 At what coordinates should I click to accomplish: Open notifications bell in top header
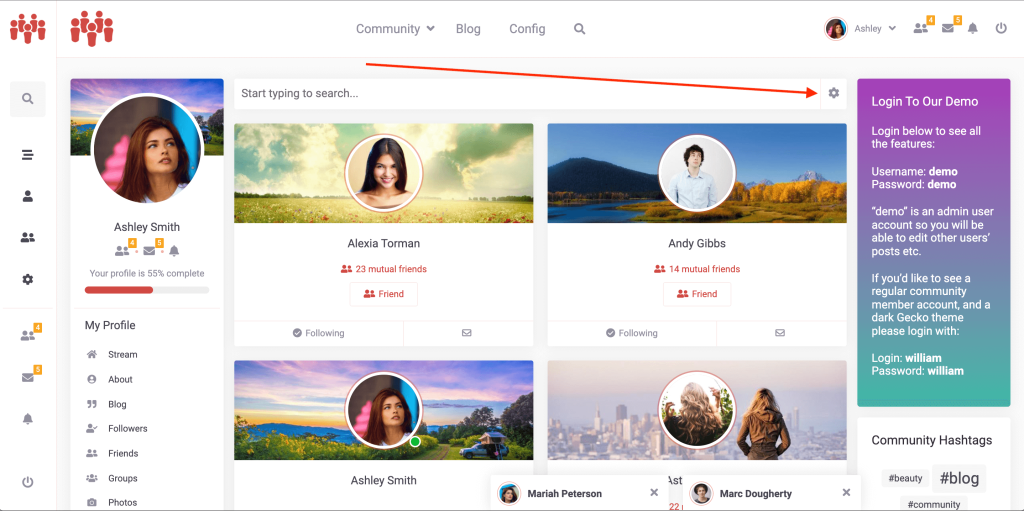(973, 28)
